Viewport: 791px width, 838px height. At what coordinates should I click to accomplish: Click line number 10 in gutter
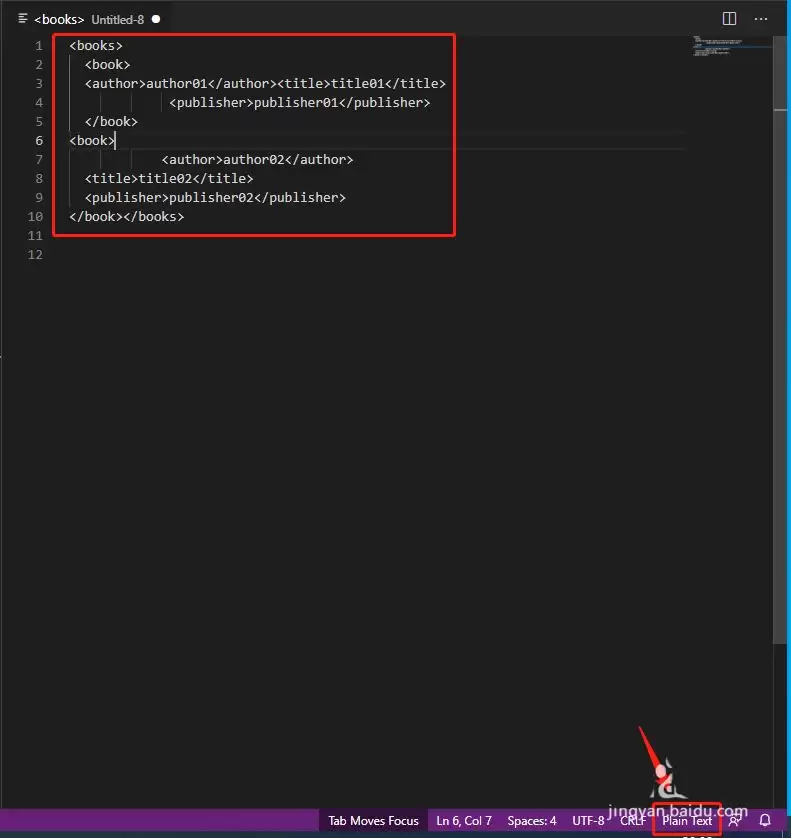[35, 216]
